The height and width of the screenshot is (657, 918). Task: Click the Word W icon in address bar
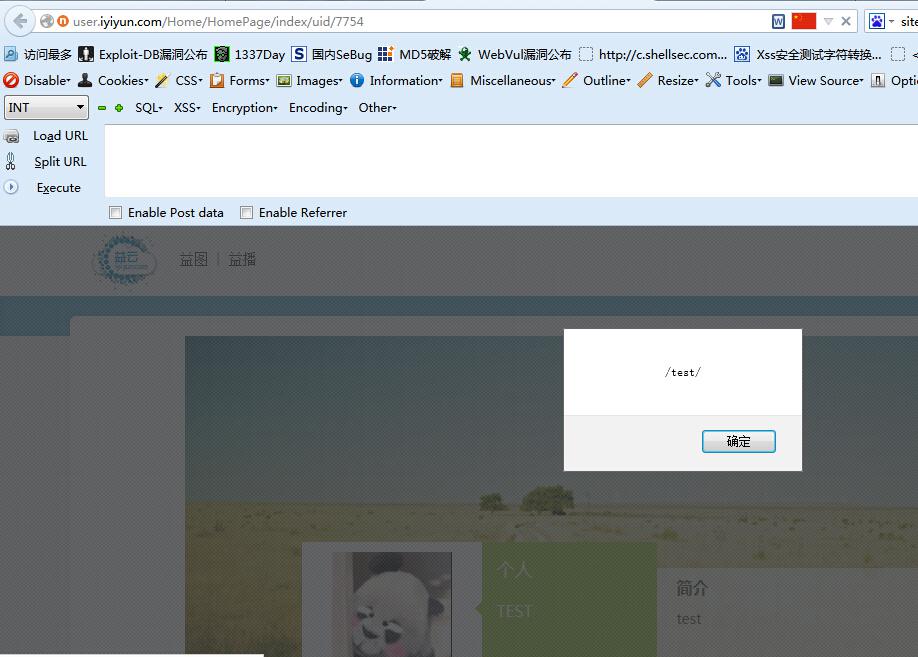778,22
